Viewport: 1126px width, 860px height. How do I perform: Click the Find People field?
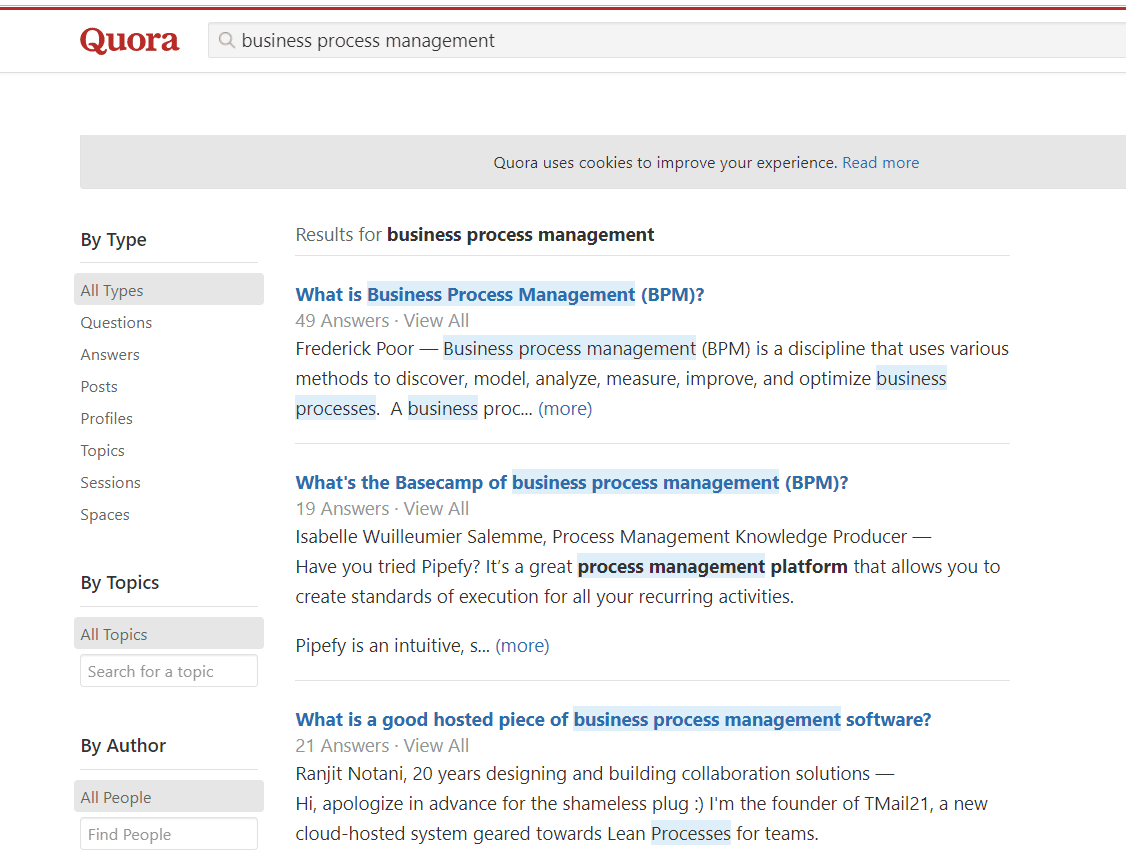(x=169, y=834)
